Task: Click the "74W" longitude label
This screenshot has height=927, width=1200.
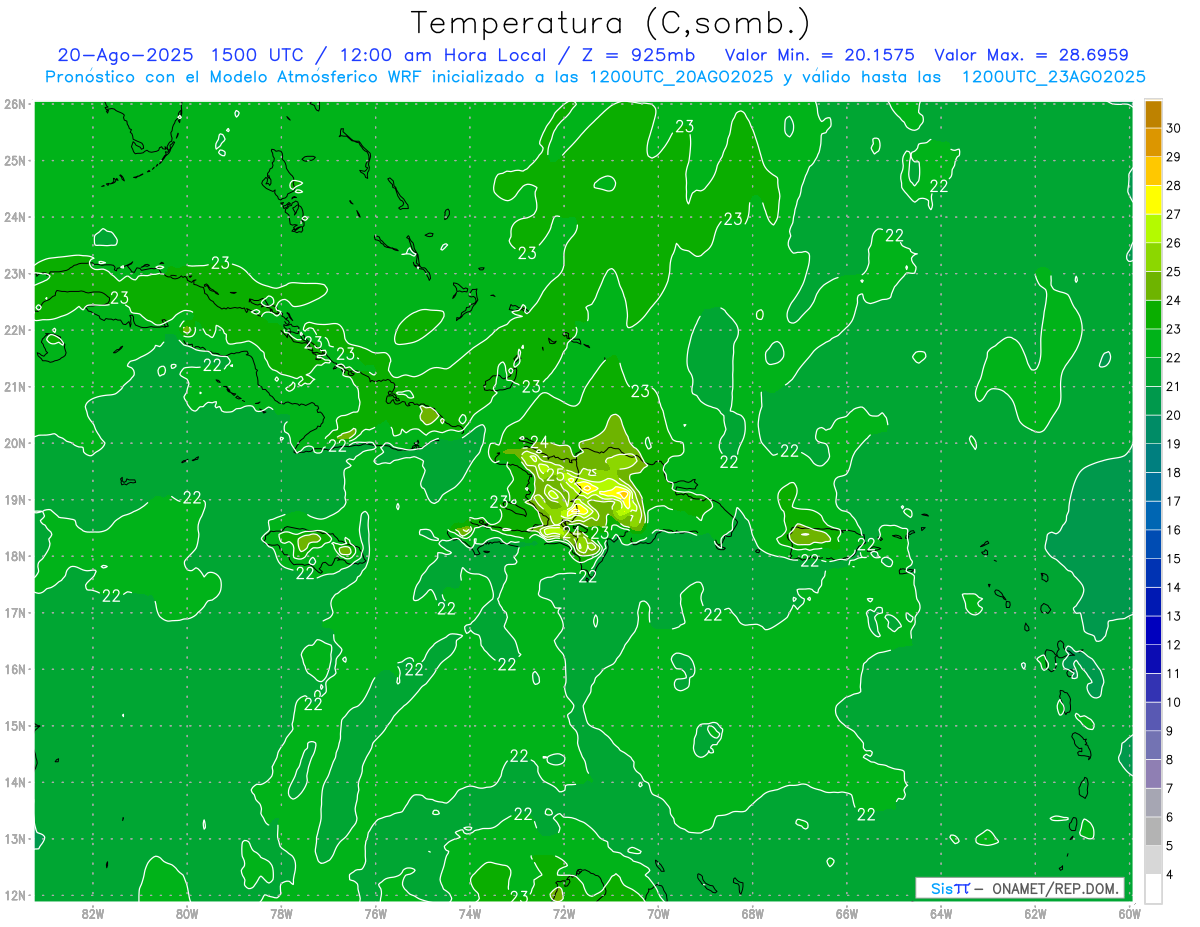Action: (470, 913)
